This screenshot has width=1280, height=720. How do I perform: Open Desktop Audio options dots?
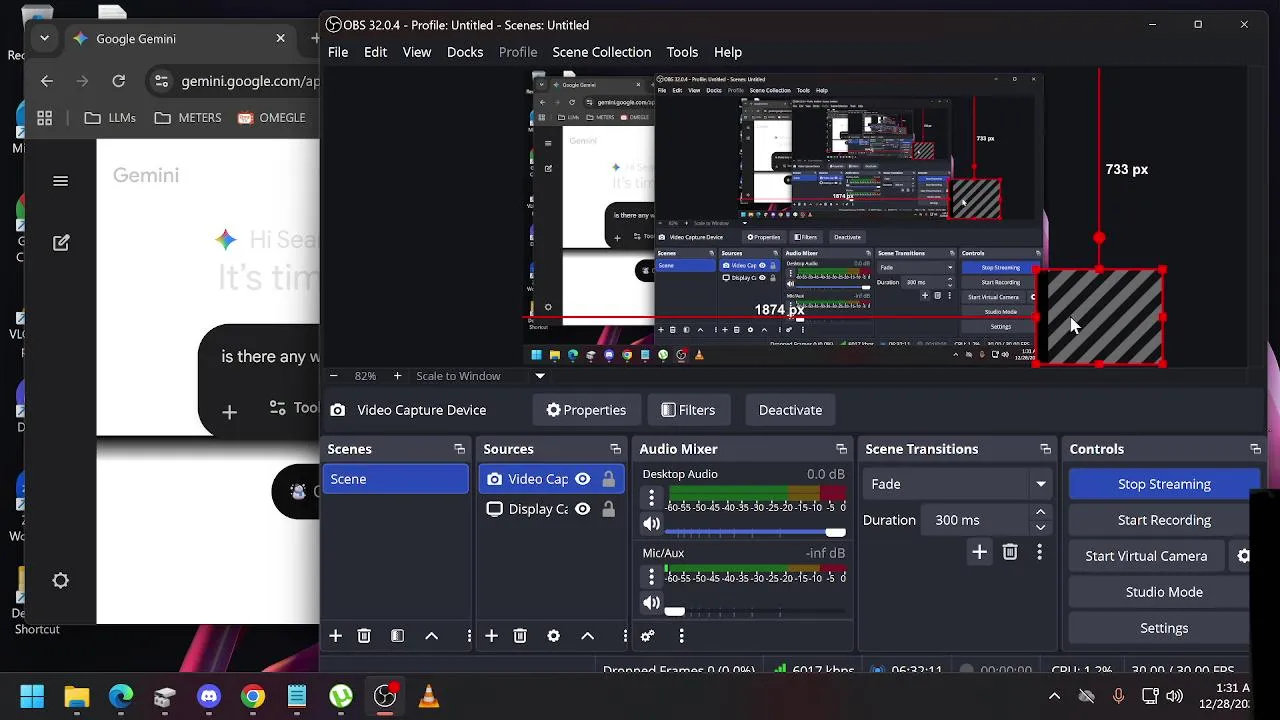[652, 497]
